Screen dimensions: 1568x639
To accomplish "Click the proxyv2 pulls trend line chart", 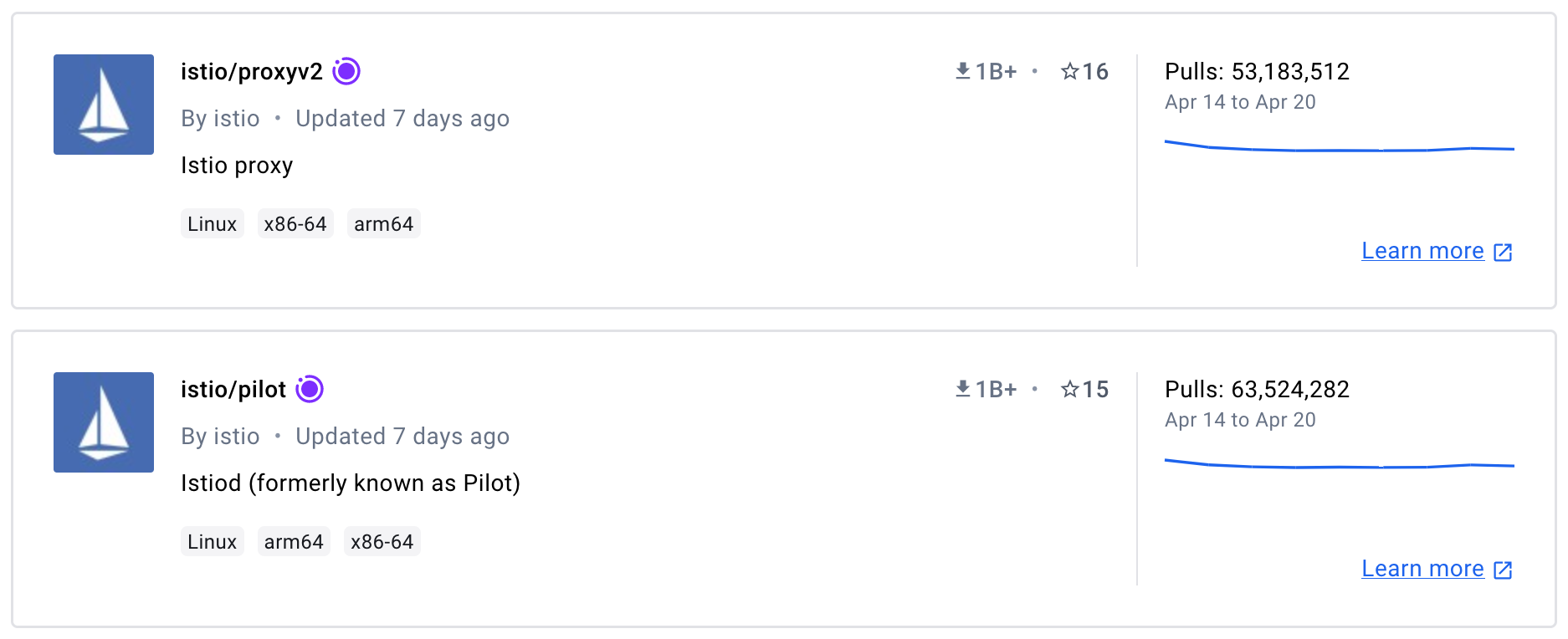I will tap(1340, 146).
